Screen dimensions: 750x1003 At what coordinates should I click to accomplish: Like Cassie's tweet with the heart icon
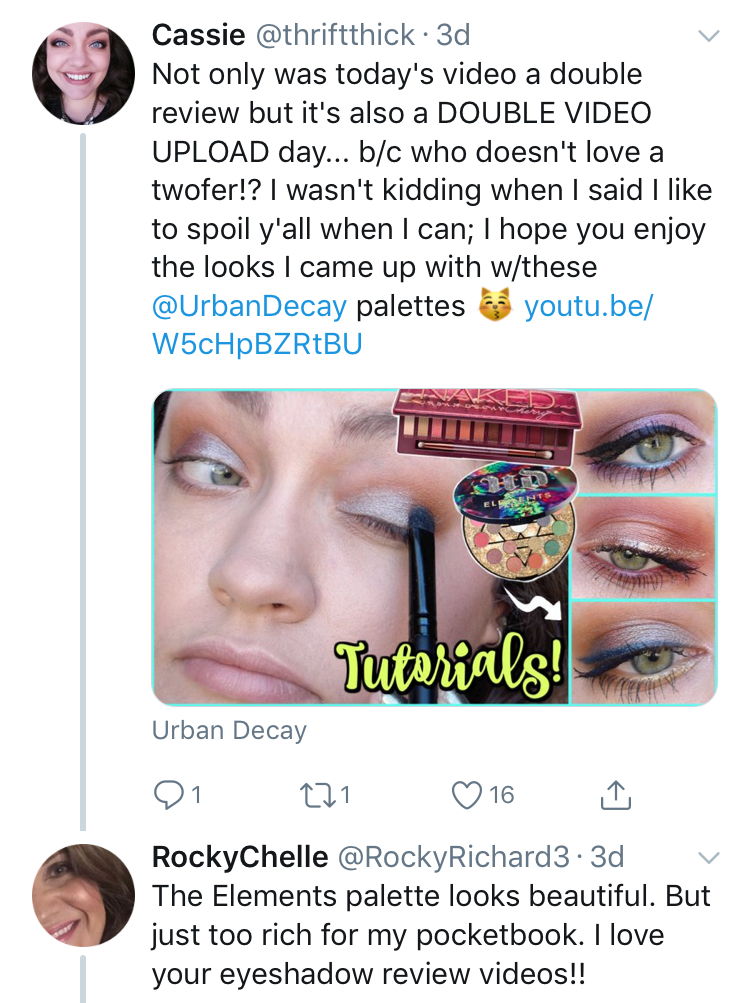click(467, 795)
